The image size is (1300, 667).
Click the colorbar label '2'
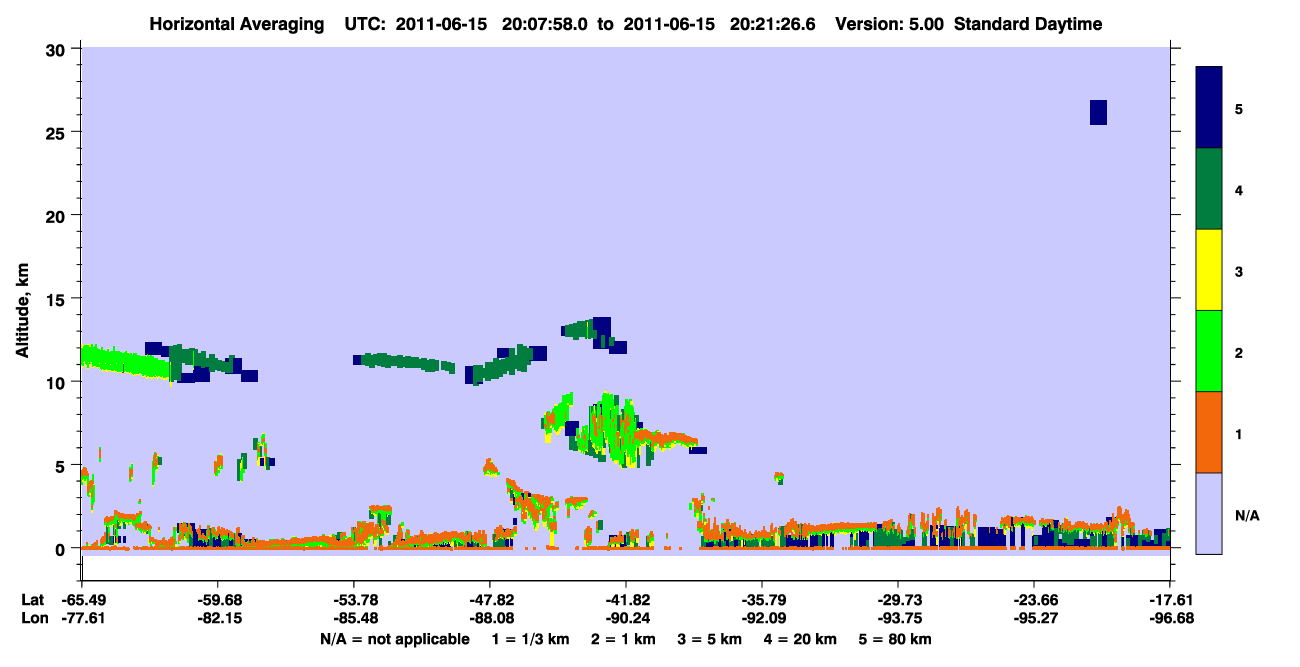tap(1239, 353)
